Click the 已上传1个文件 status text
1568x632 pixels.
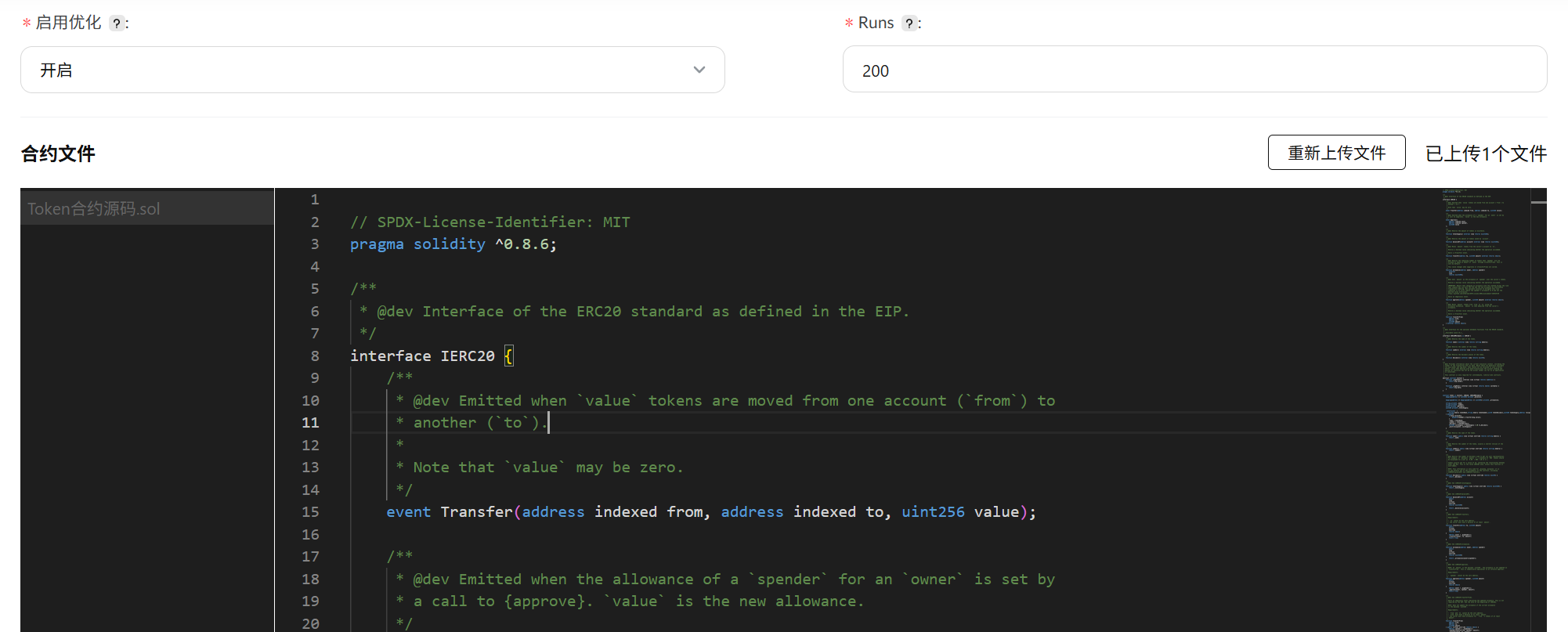point(1485,153)
